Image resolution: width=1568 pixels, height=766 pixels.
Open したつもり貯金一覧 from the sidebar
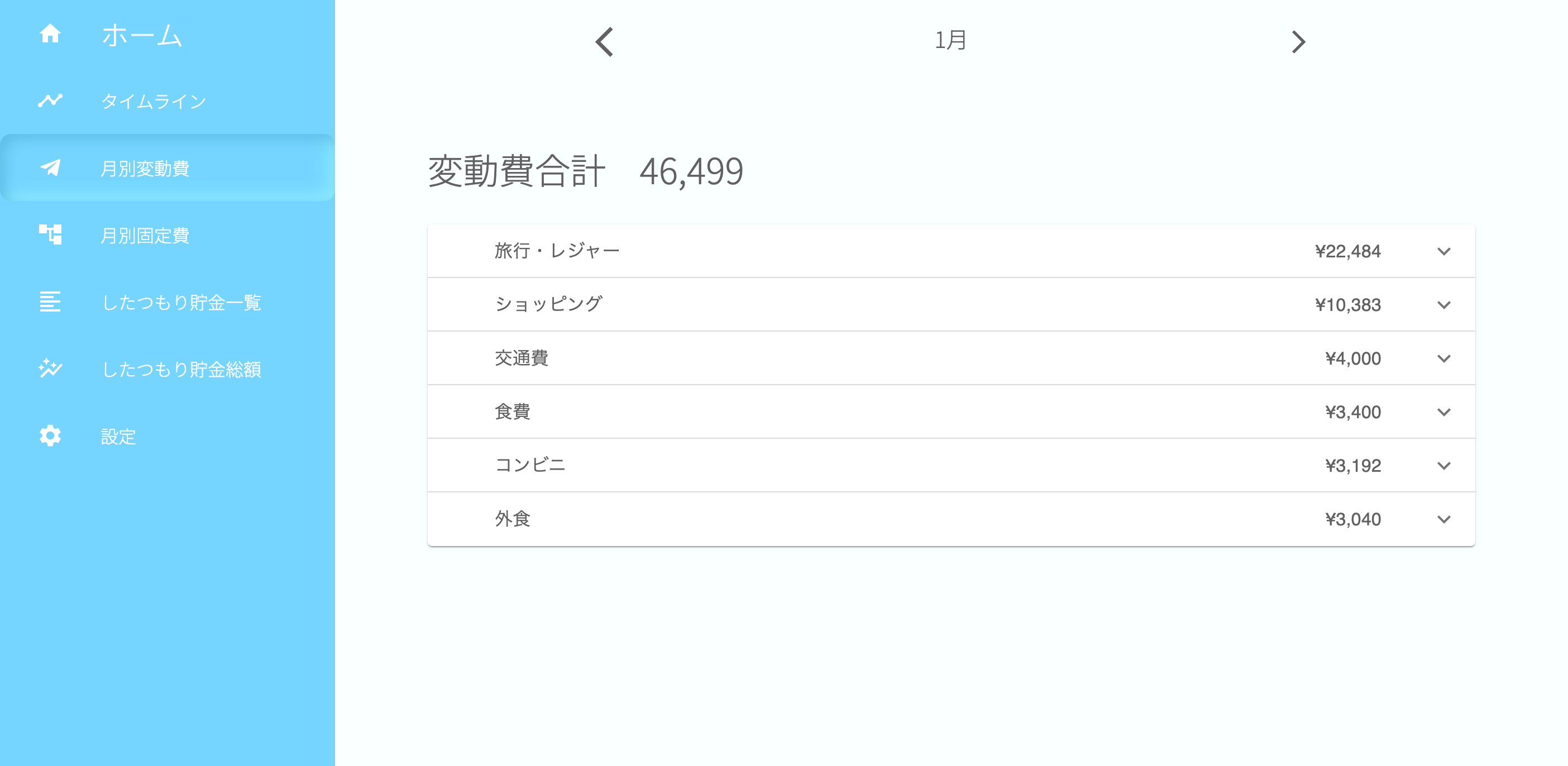coord(183,303)
